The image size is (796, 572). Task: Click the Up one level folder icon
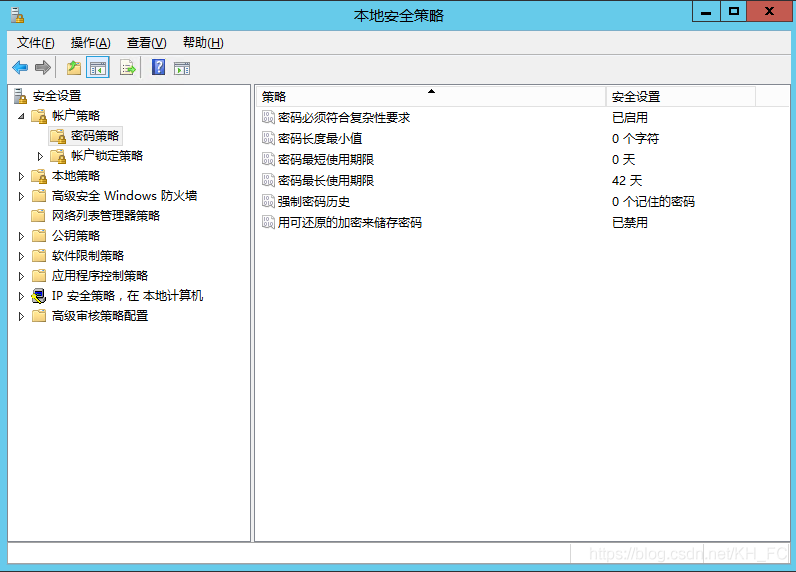[x=74, y=68]
